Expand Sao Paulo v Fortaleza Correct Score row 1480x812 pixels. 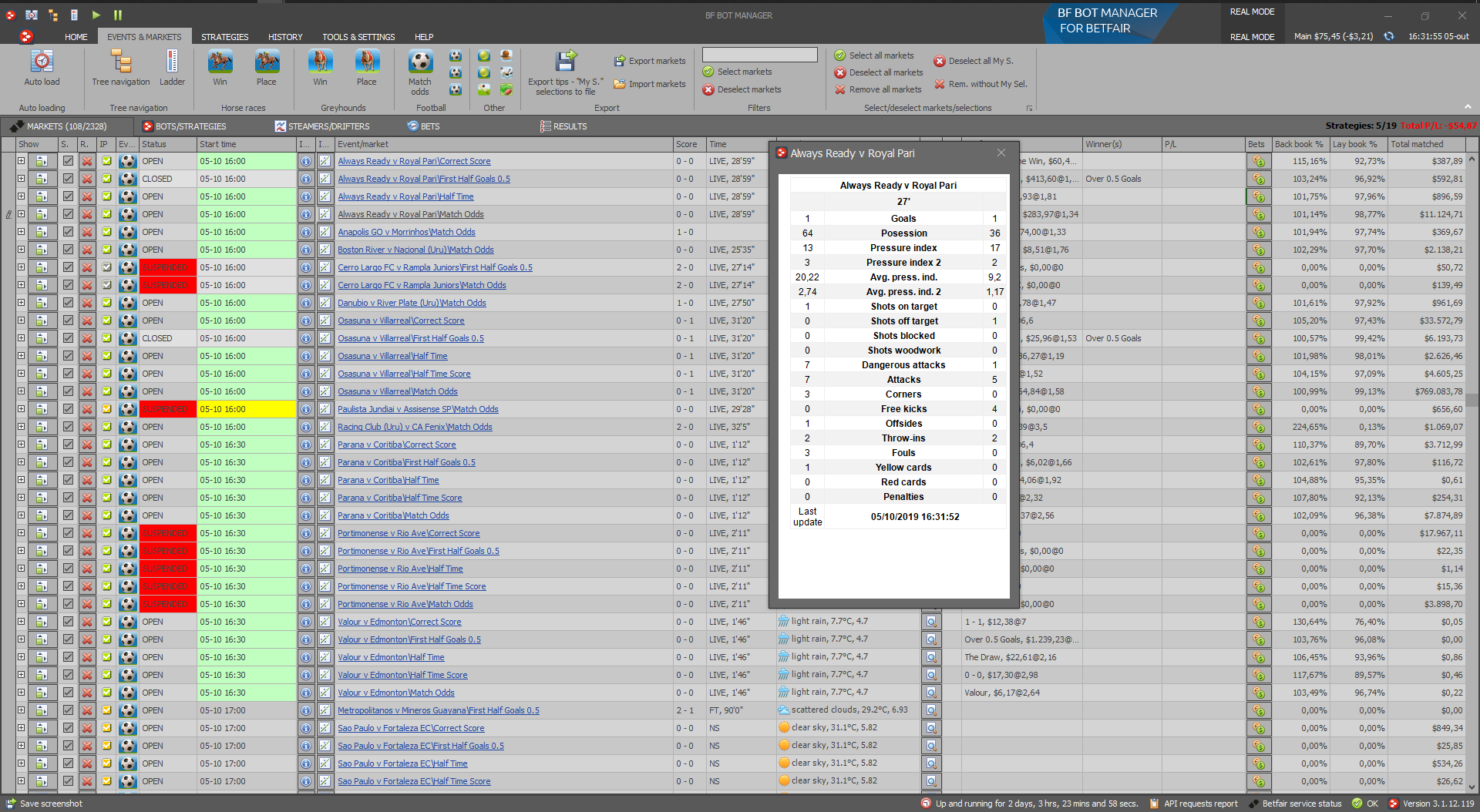tap(21, 728)
